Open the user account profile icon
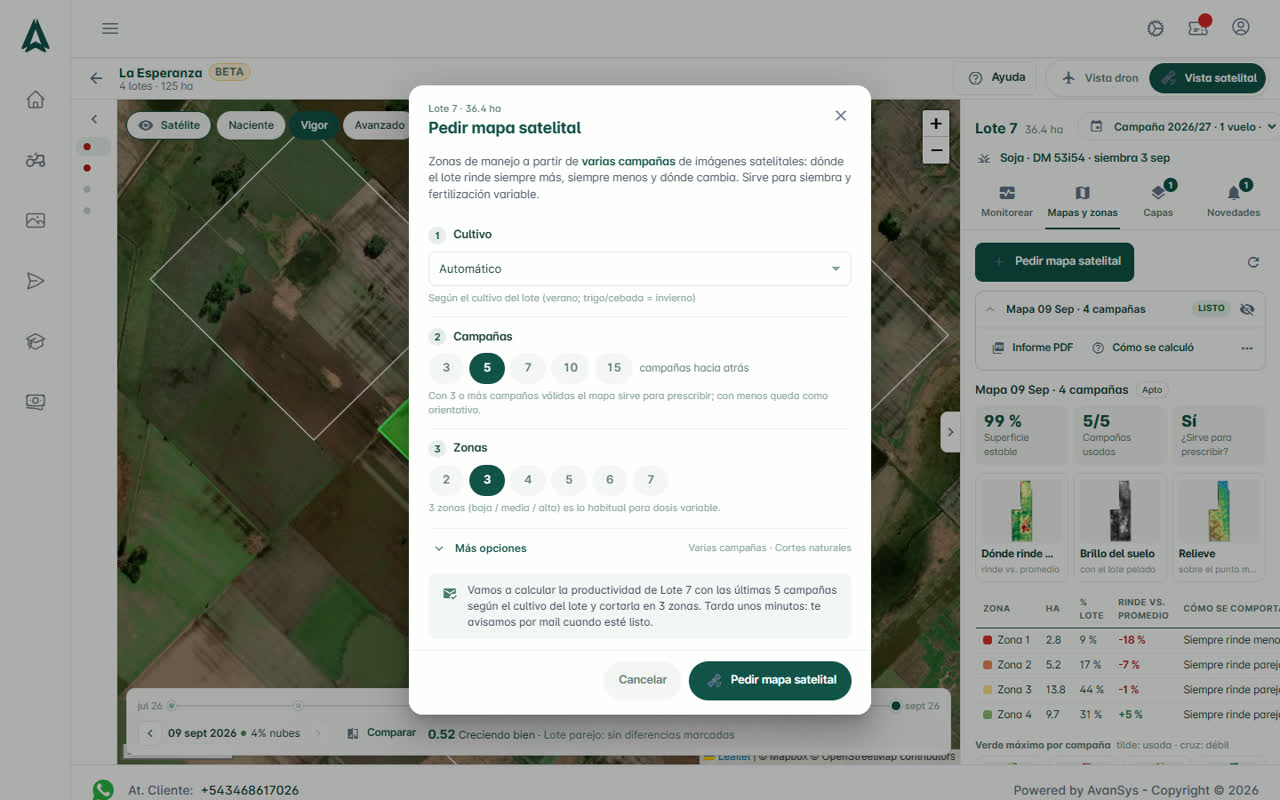1280x800 pixels. point(1241,27)
